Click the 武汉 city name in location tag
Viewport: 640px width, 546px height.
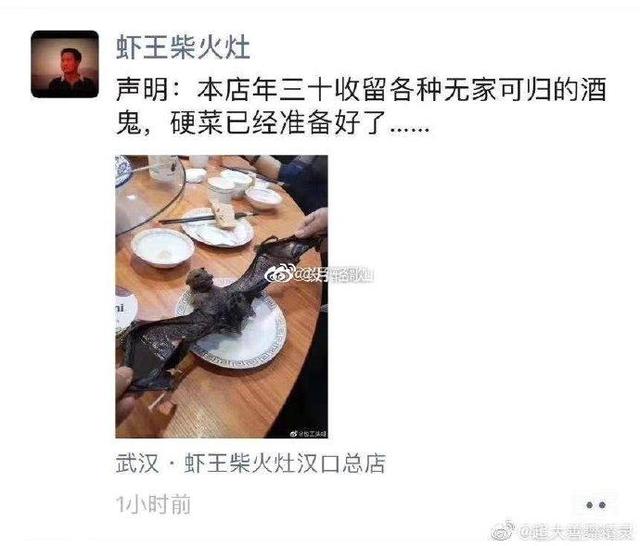tap(137, 463)
